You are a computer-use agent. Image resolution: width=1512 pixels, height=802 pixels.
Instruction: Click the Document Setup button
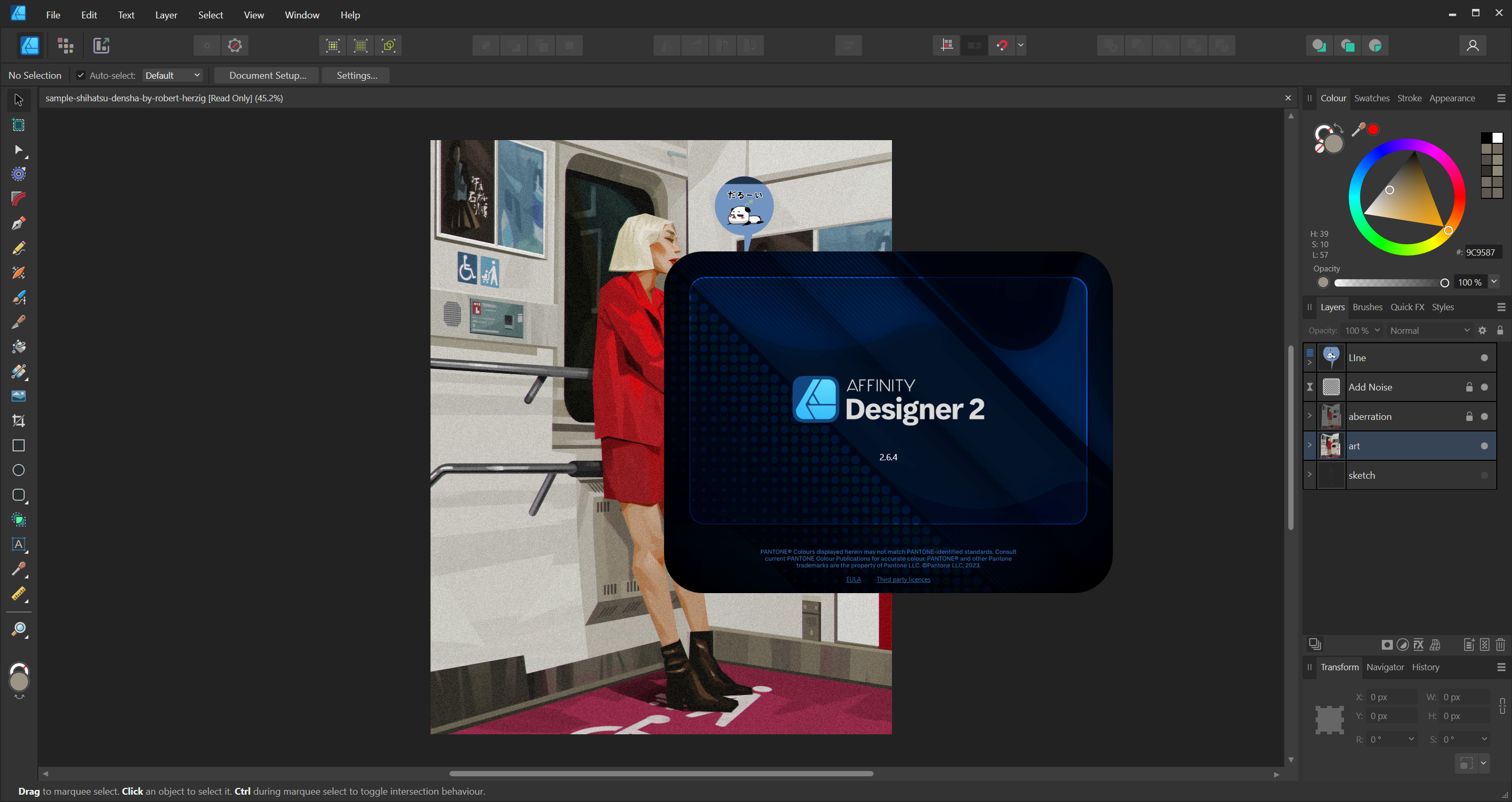(268, 75)
